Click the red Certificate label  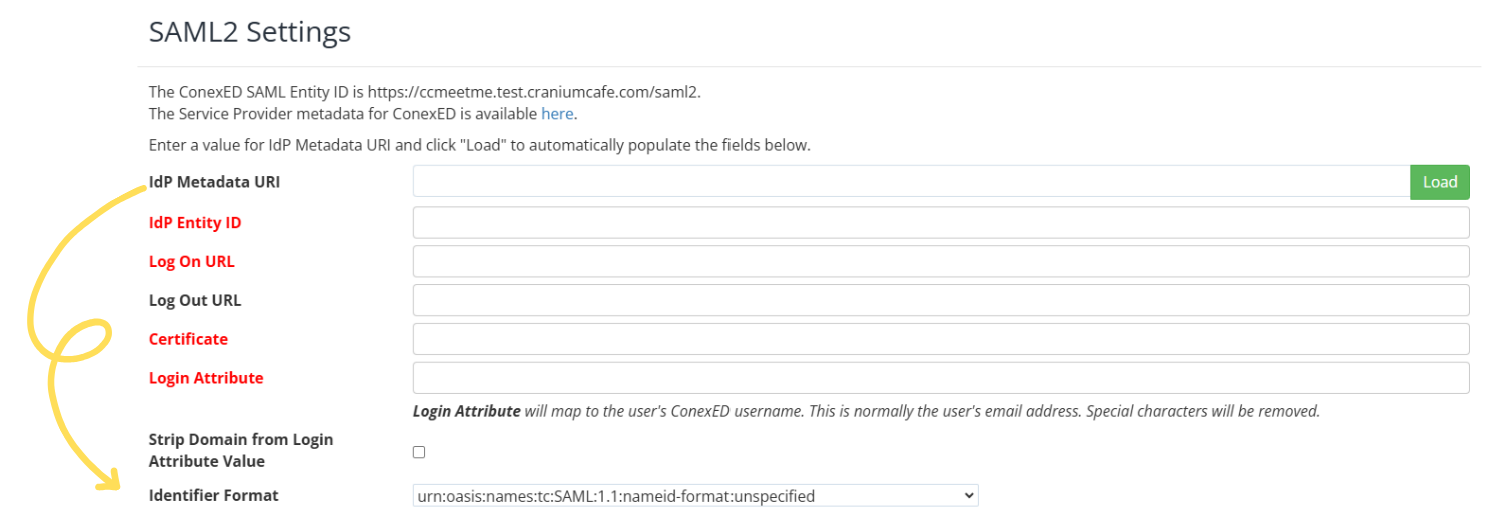tap(188, 340)
